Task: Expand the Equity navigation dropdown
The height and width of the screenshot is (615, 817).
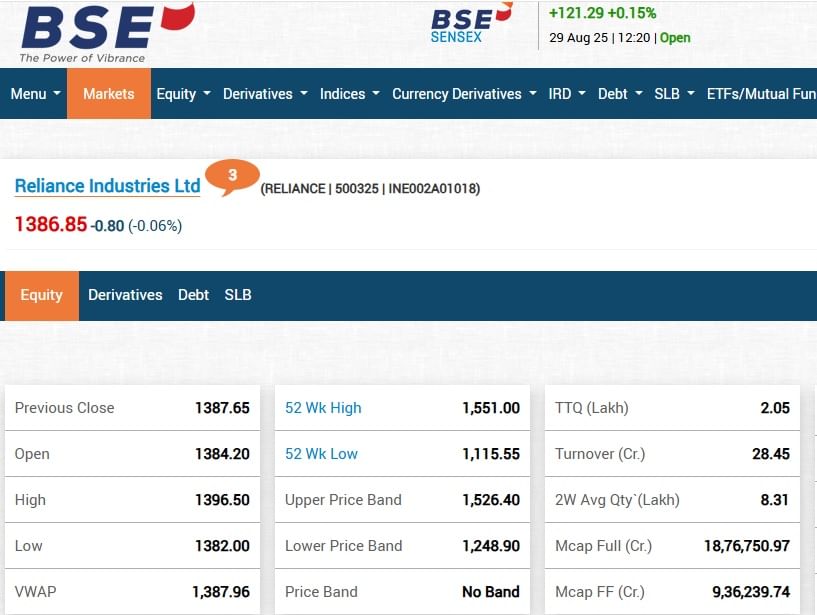Action: [x=183, y=94]
